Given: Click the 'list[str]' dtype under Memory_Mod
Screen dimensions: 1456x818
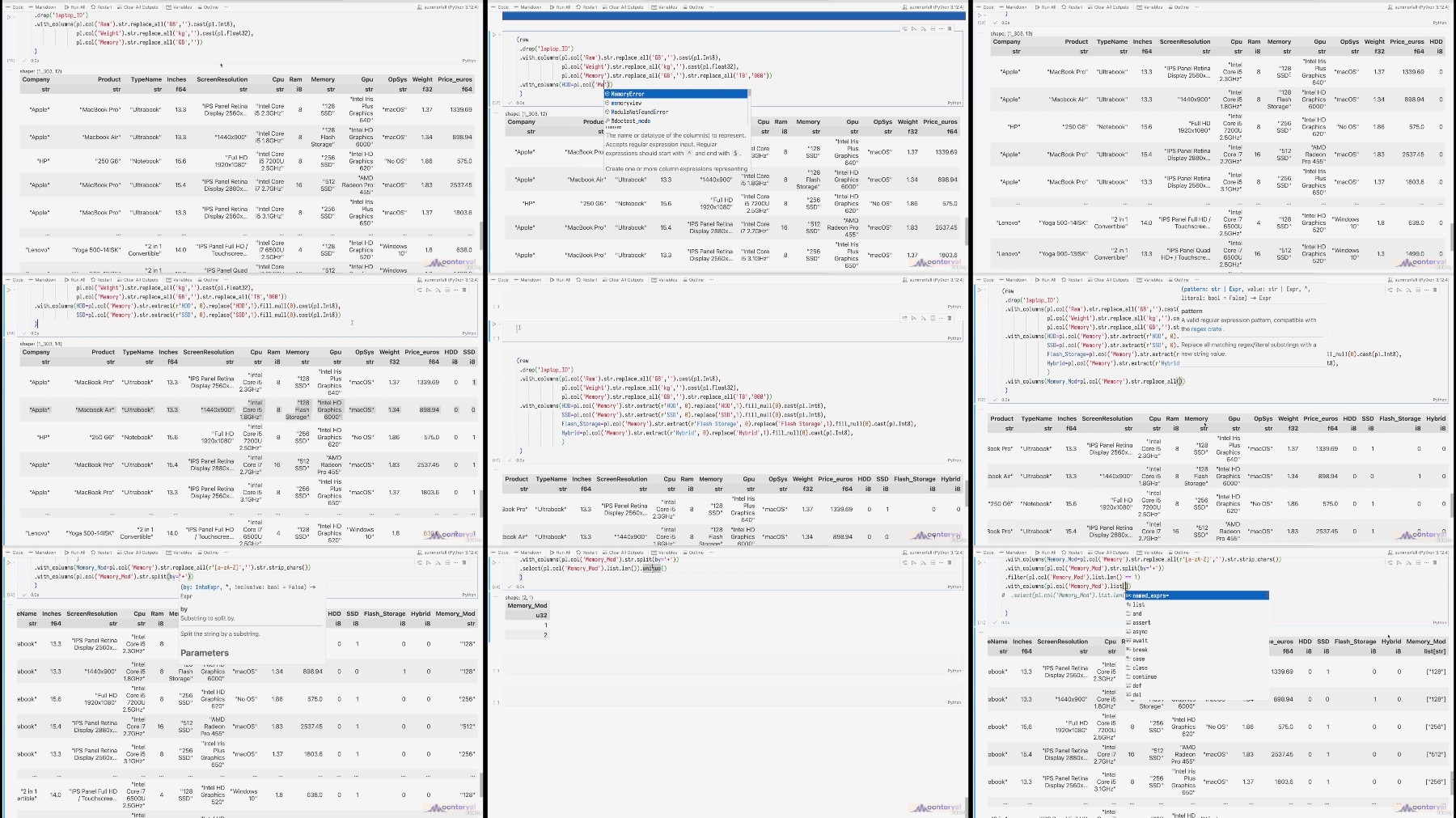Looking at the screenshot, I should 1434,651.
